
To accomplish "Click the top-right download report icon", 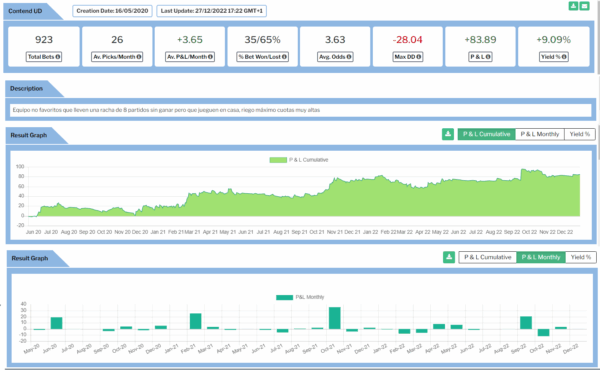I will [x=573, y=6].
